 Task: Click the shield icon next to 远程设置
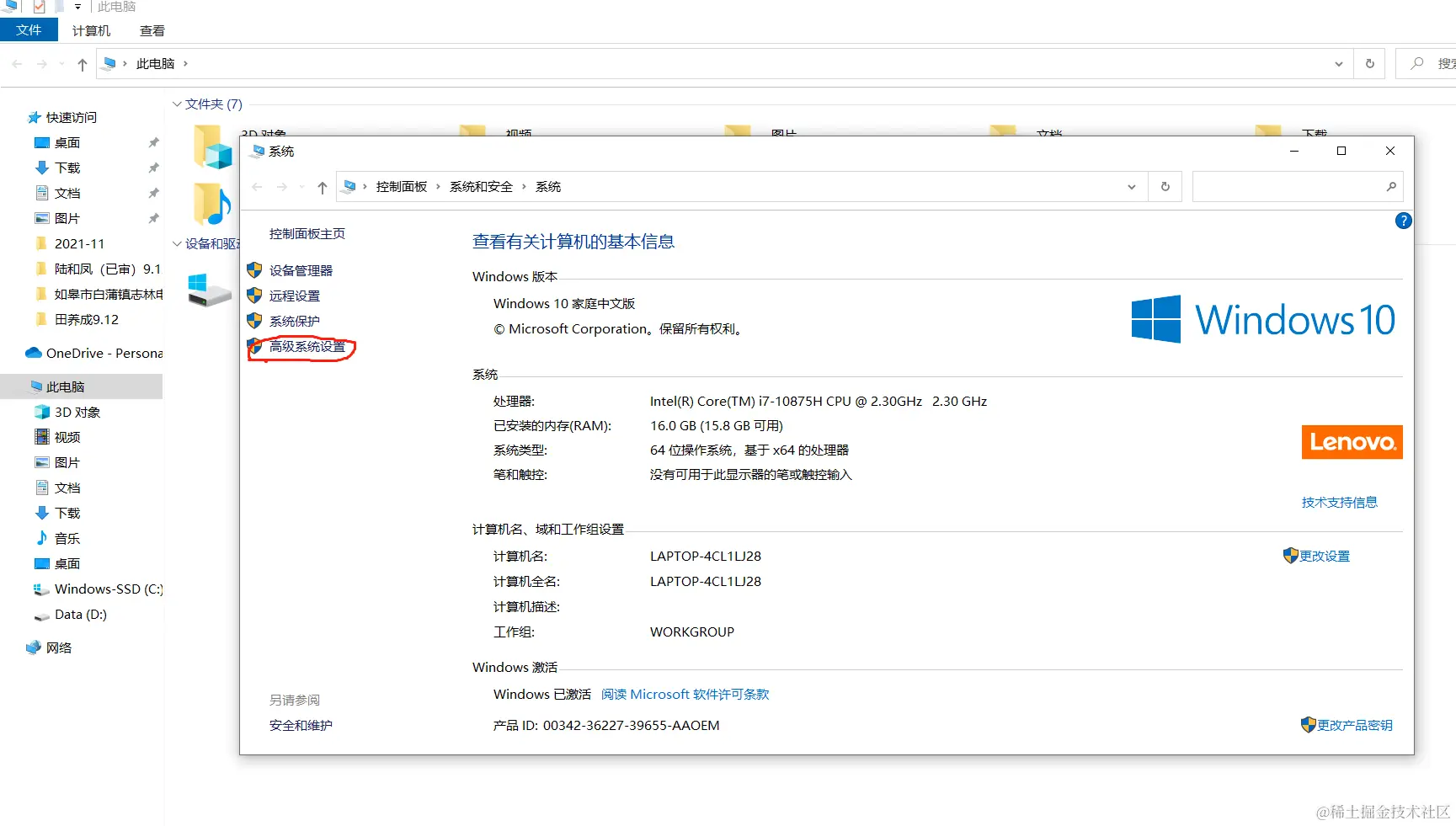(x=254, y=296)
